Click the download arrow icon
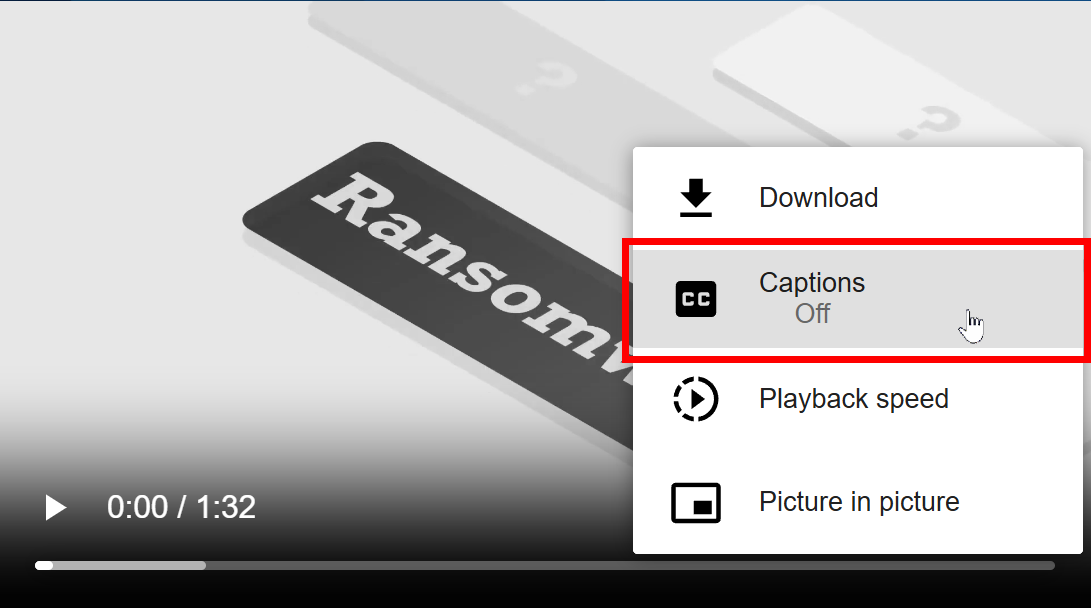 [696, 198]
